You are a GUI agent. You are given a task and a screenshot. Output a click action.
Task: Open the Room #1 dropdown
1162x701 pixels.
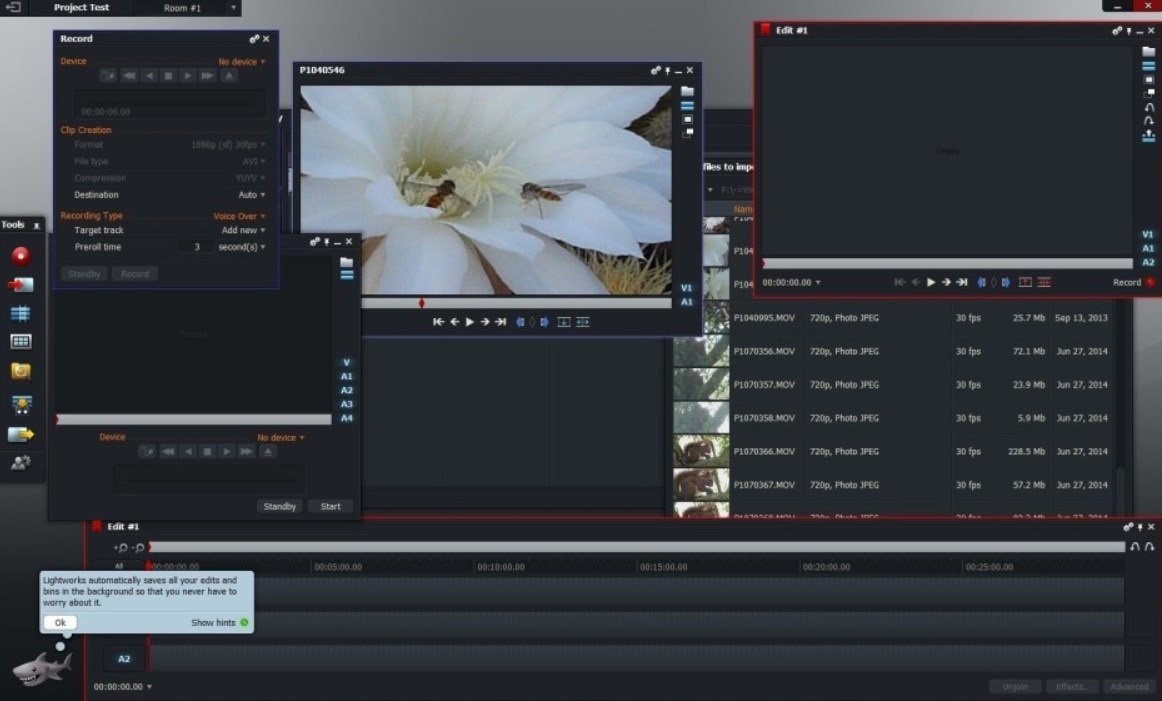(x=200, y=8)
